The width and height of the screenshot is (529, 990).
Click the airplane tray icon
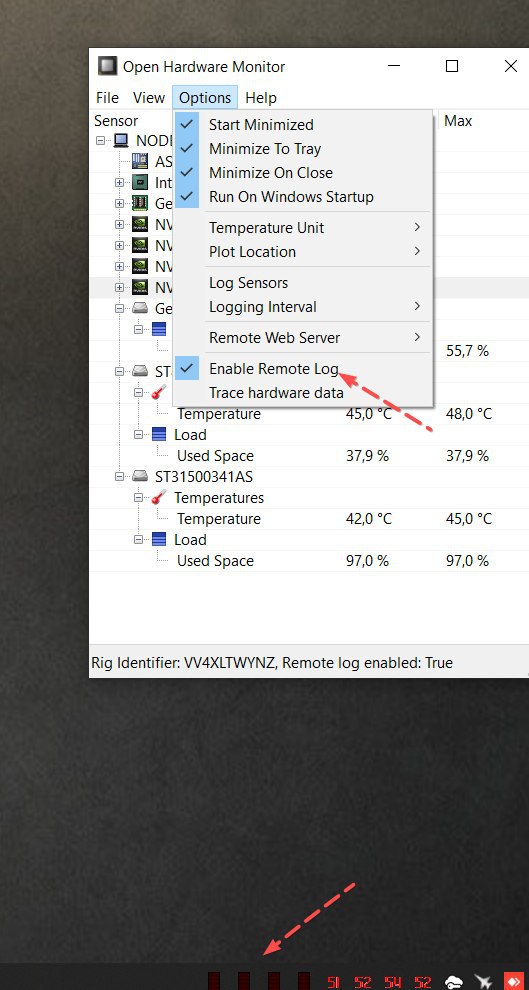click(484, 981)
